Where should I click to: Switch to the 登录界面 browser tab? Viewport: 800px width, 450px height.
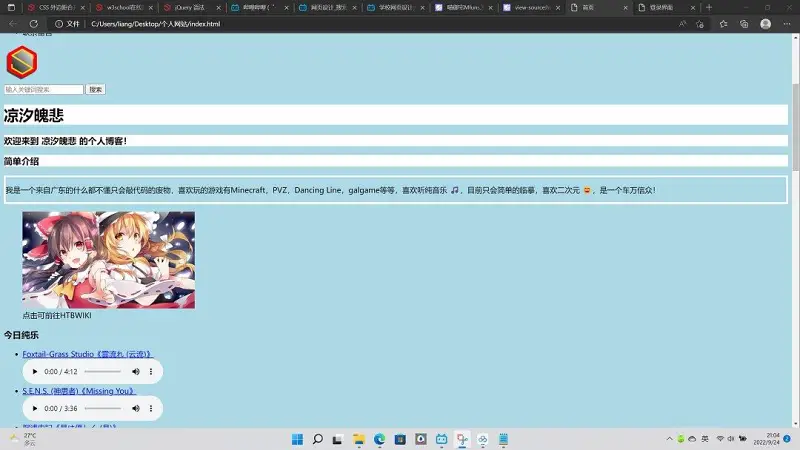[667, 8]
